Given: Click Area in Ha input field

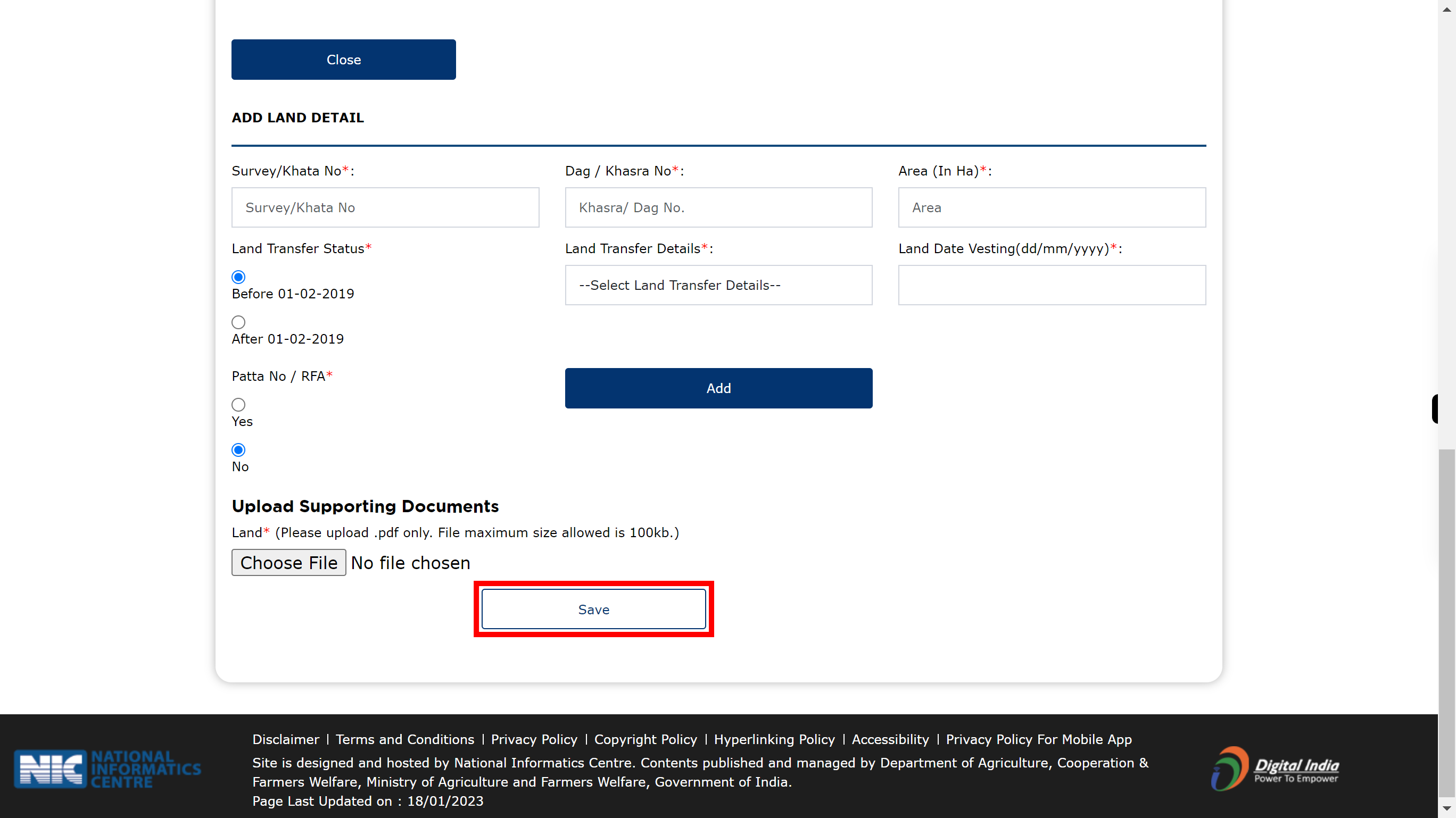Looking at the screenshot, I should (1051, 207).
